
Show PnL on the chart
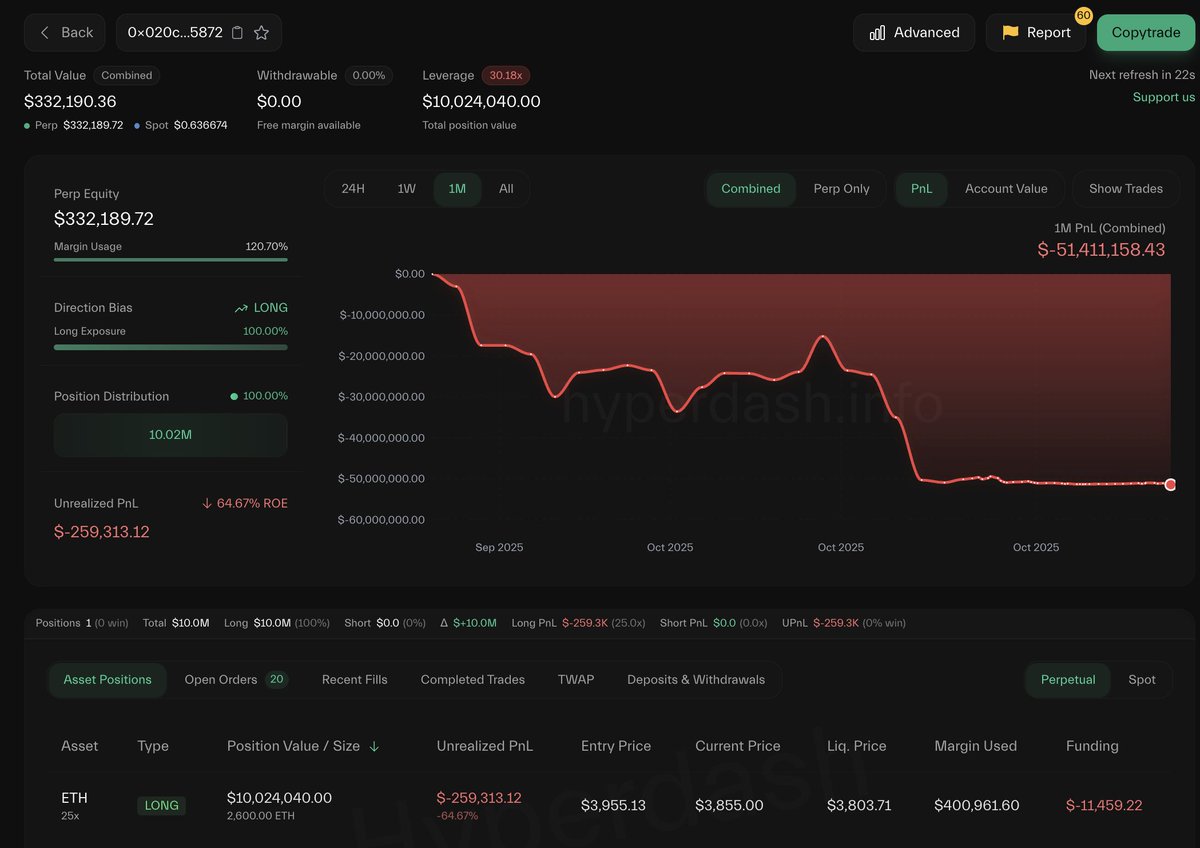(x=922, y=188)
